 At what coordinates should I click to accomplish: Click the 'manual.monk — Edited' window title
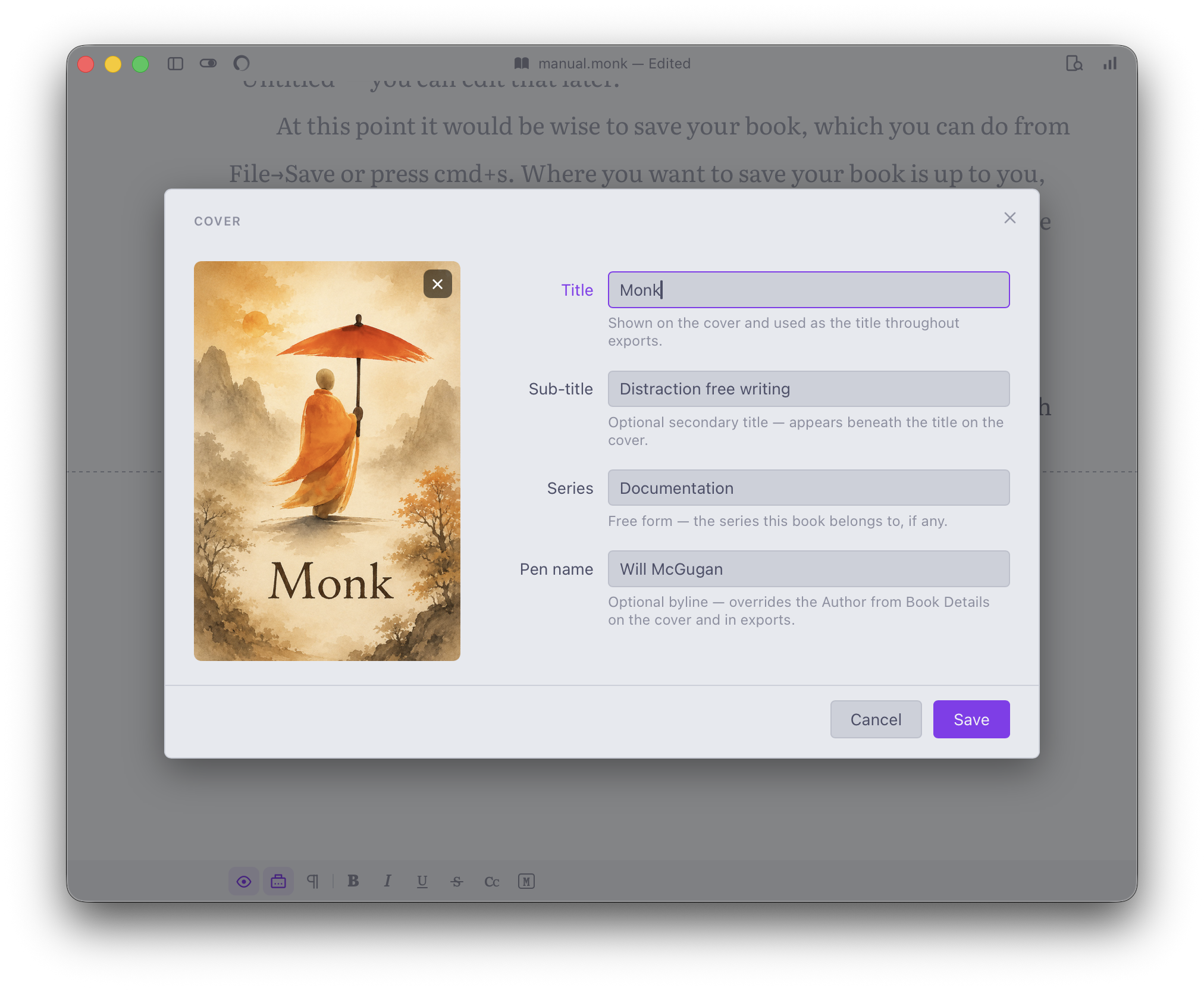(614, 63)
